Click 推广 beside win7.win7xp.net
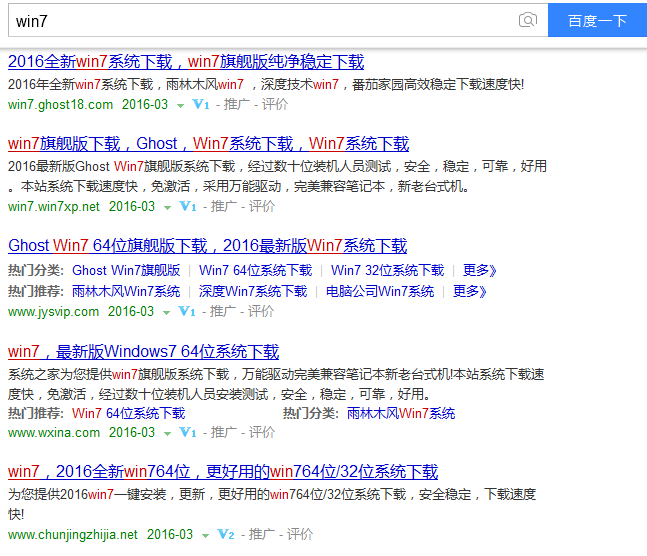Screen dimensions: 647x556 [224, 206]
